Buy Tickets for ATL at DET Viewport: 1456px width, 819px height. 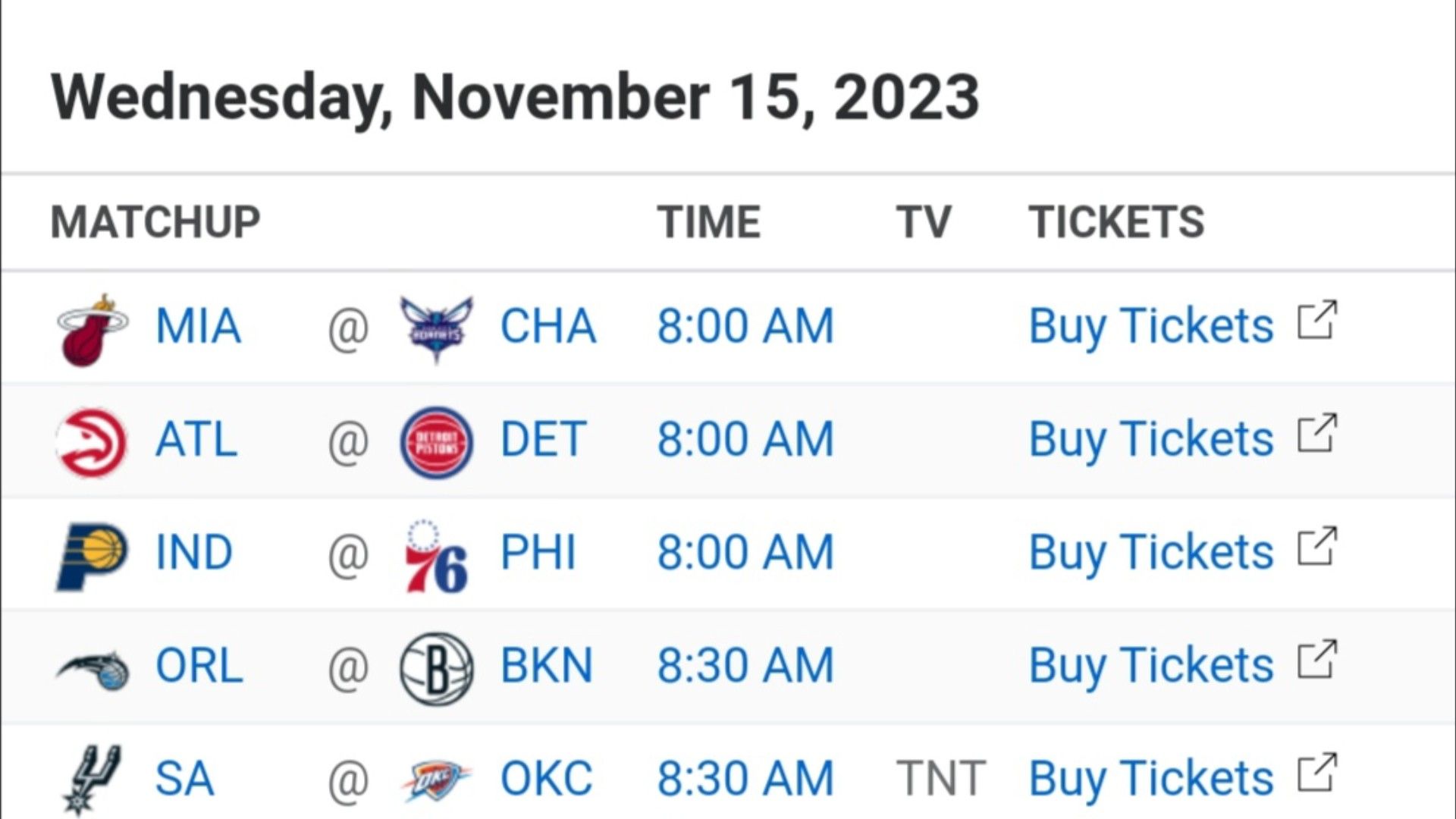[x=1150, y=439]
